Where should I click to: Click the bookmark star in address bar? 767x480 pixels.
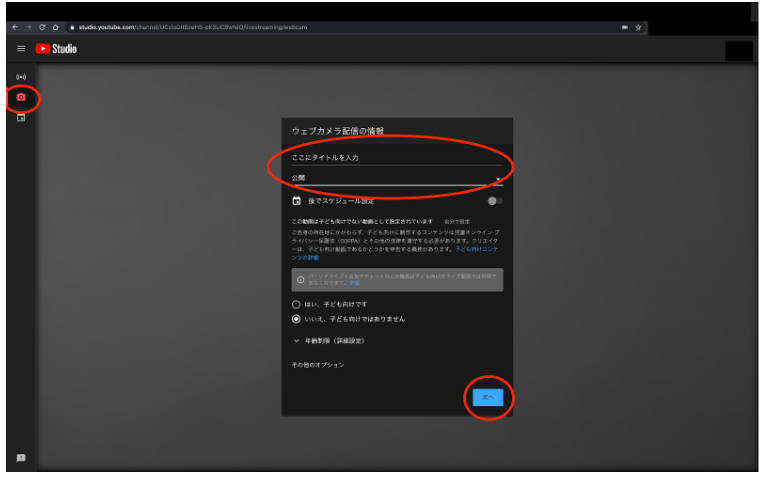638,27
